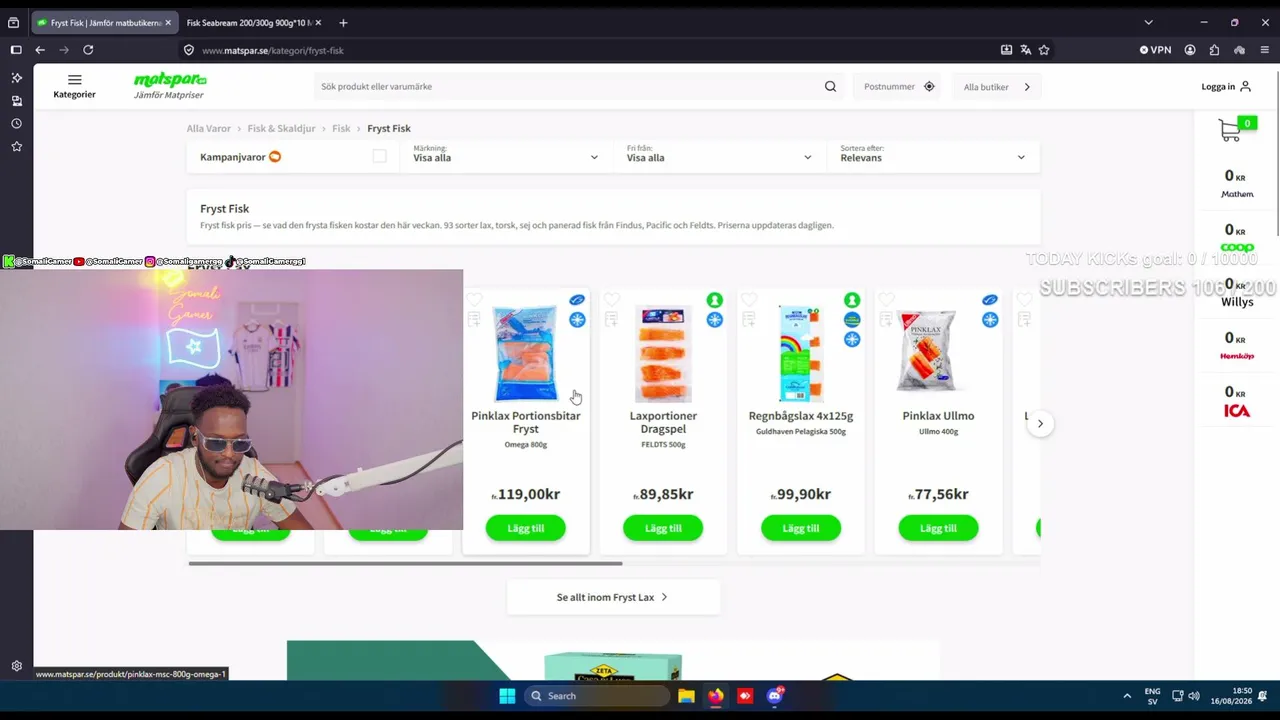Click the green badge on Regnbågslax 4x125g
Image resolution: width=1280 pixels, height=720 pixels.
tap(852, 300)
